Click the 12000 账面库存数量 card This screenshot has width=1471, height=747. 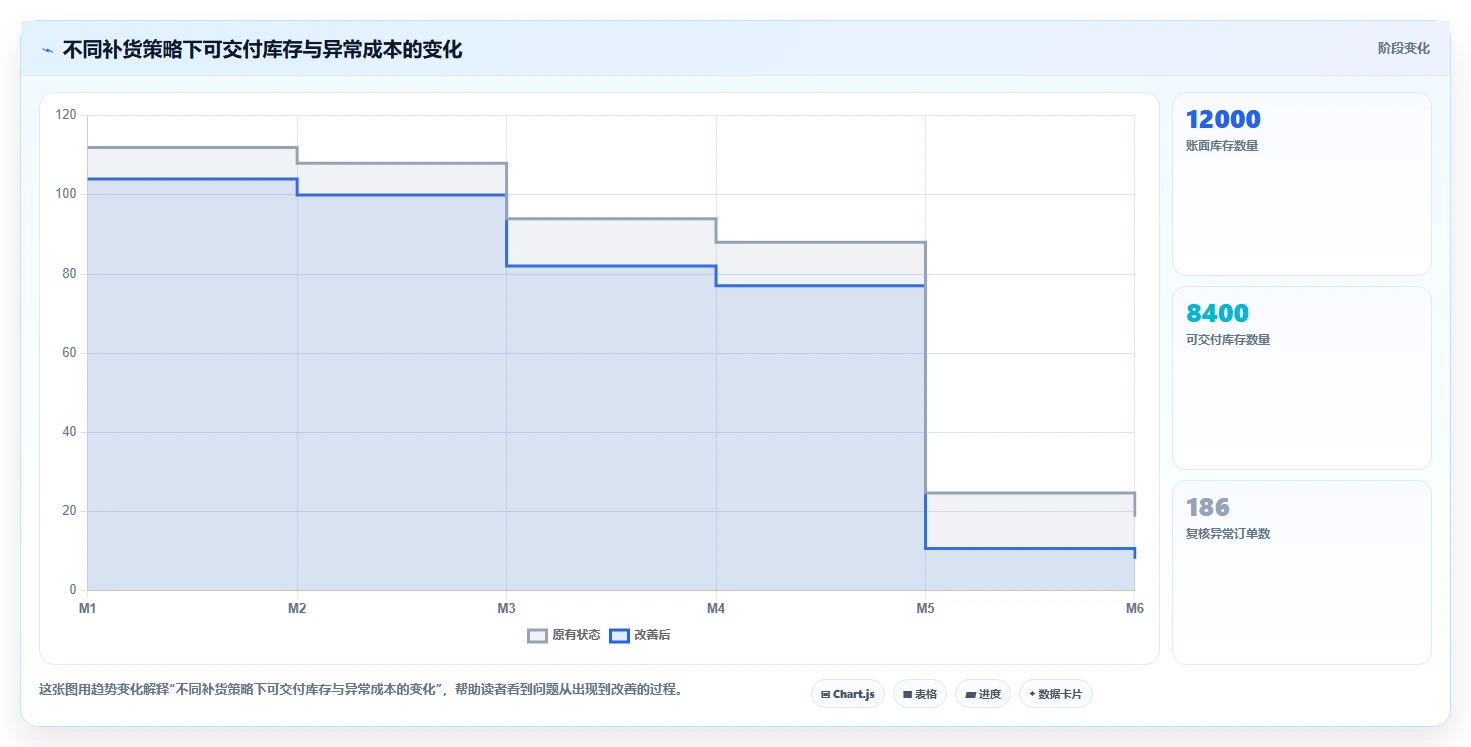pyautogui.click(x=1302, y=184)
